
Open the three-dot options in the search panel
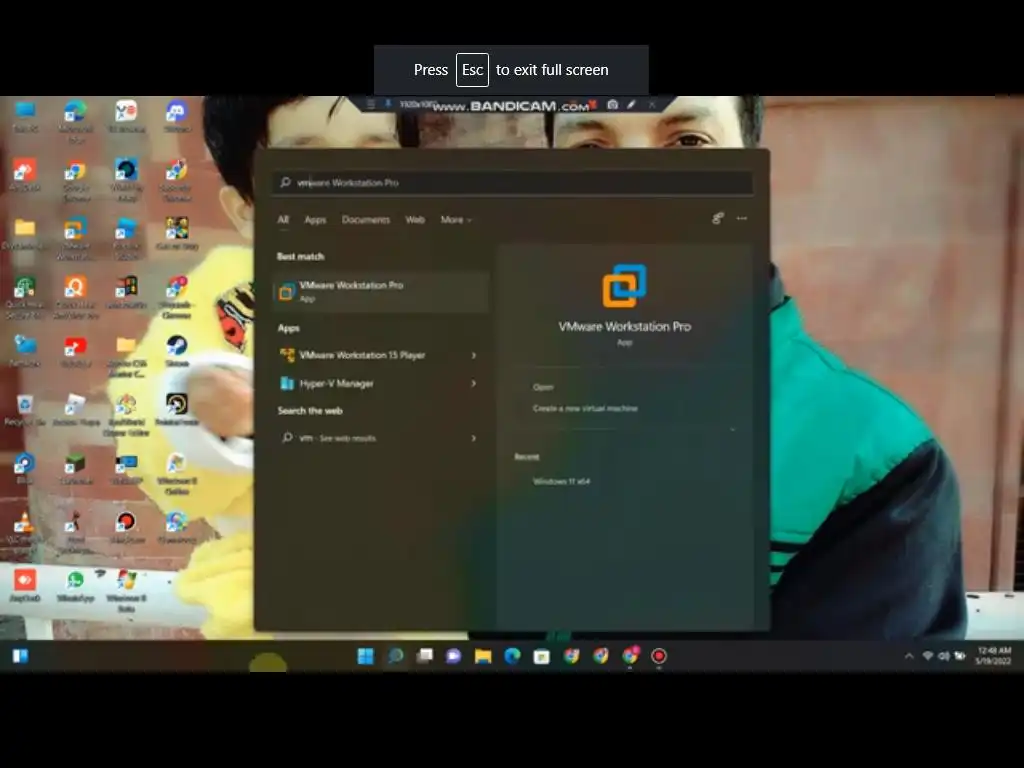(742, 219)
